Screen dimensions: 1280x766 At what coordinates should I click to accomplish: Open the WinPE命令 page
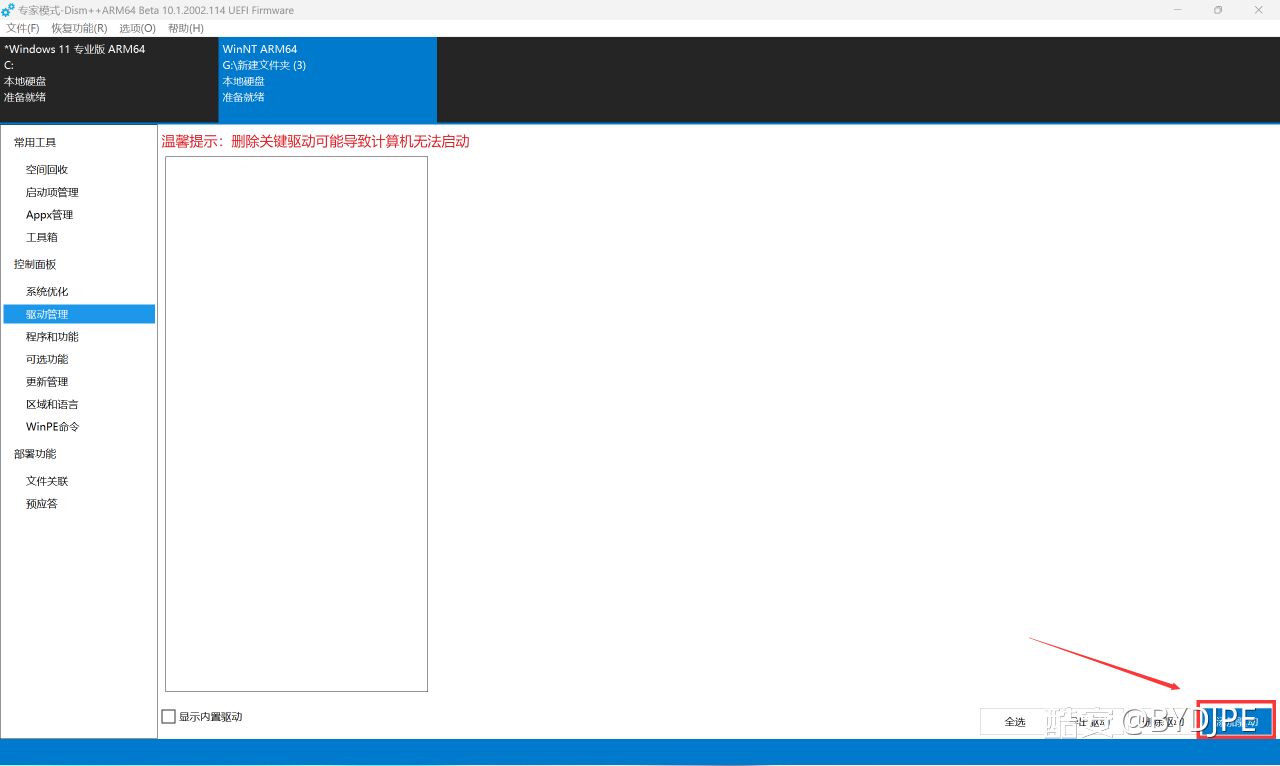click(x=52, y=427)
